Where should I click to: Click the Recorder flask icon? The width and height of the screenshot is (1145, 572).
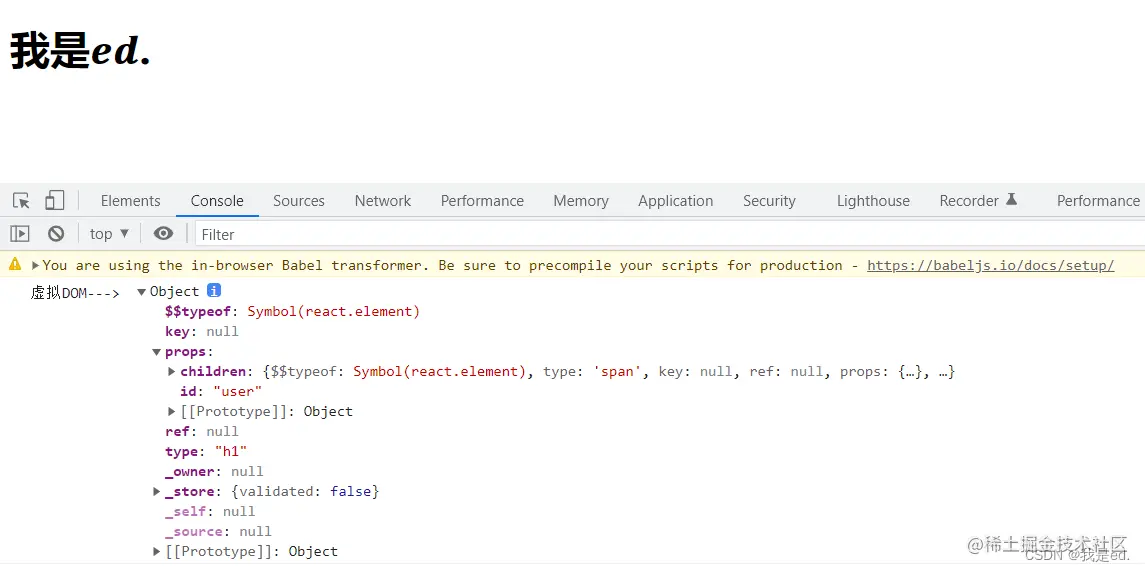(x=1011, y=199)
